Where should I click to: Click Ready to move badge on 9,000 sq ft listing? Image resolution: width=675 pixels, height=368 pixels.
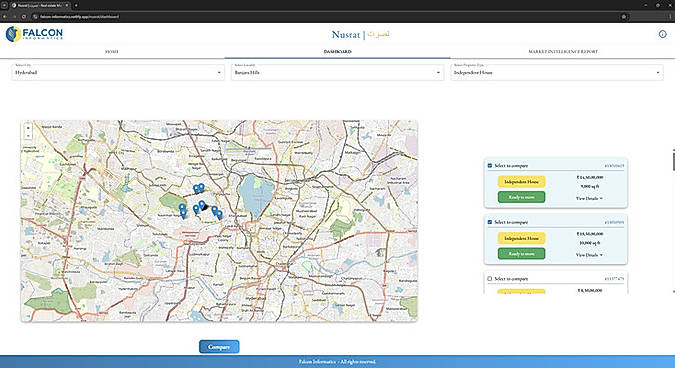(x=521, y=197)
